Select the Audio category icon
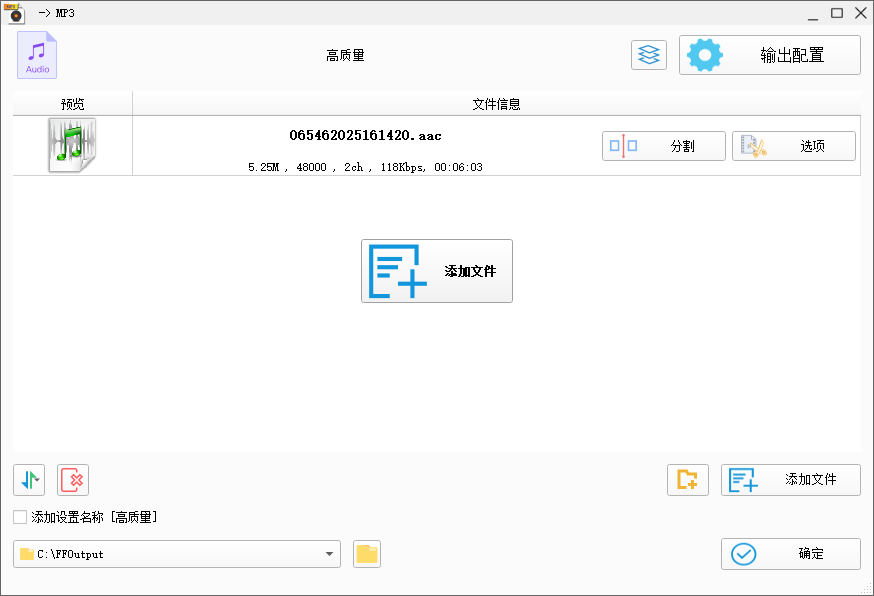The width and height of the screenshot is (874, 596). [36, 55]
